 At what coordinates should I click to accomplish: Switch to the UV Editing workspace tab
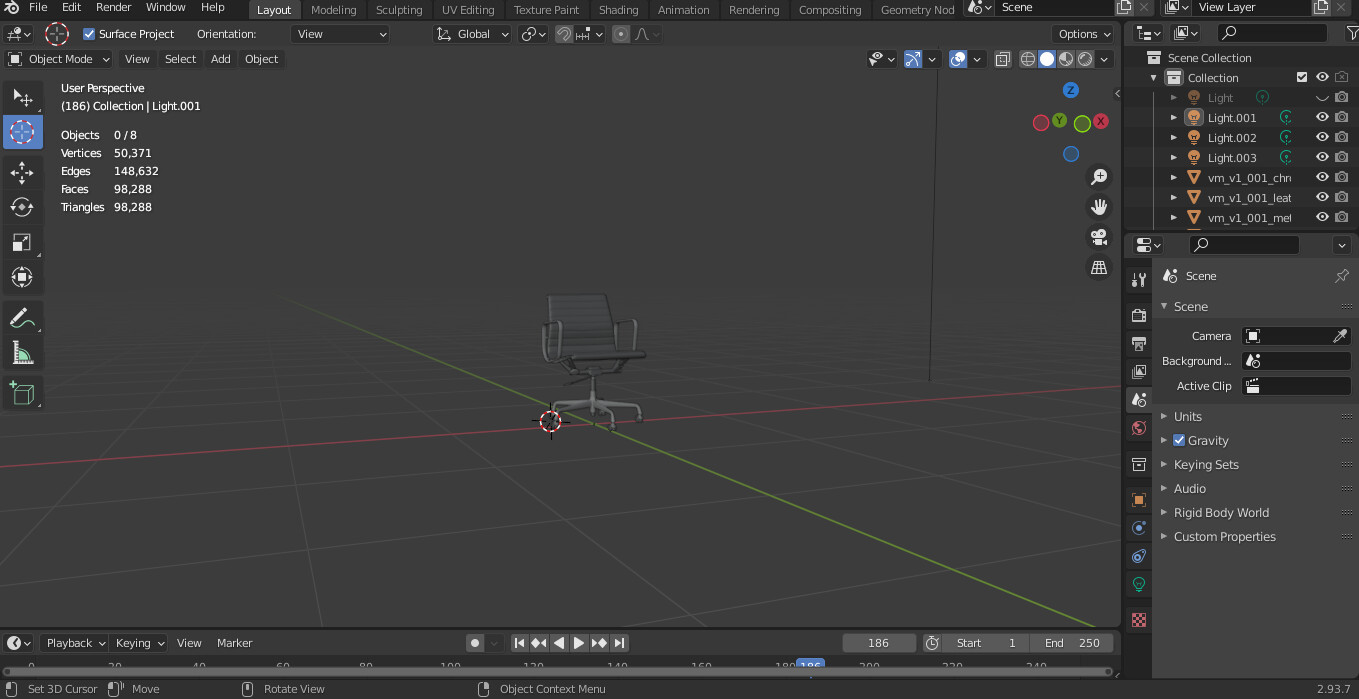[468, 10]
